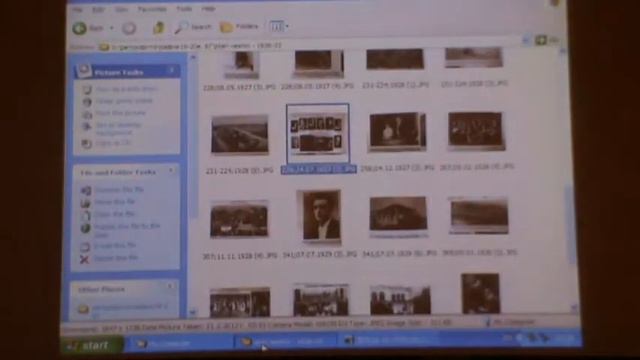Image resolution: width=640 pixels, height=360 pixels.
Task: Click the folder window taskbar button
Action: [x=286, y=342]
